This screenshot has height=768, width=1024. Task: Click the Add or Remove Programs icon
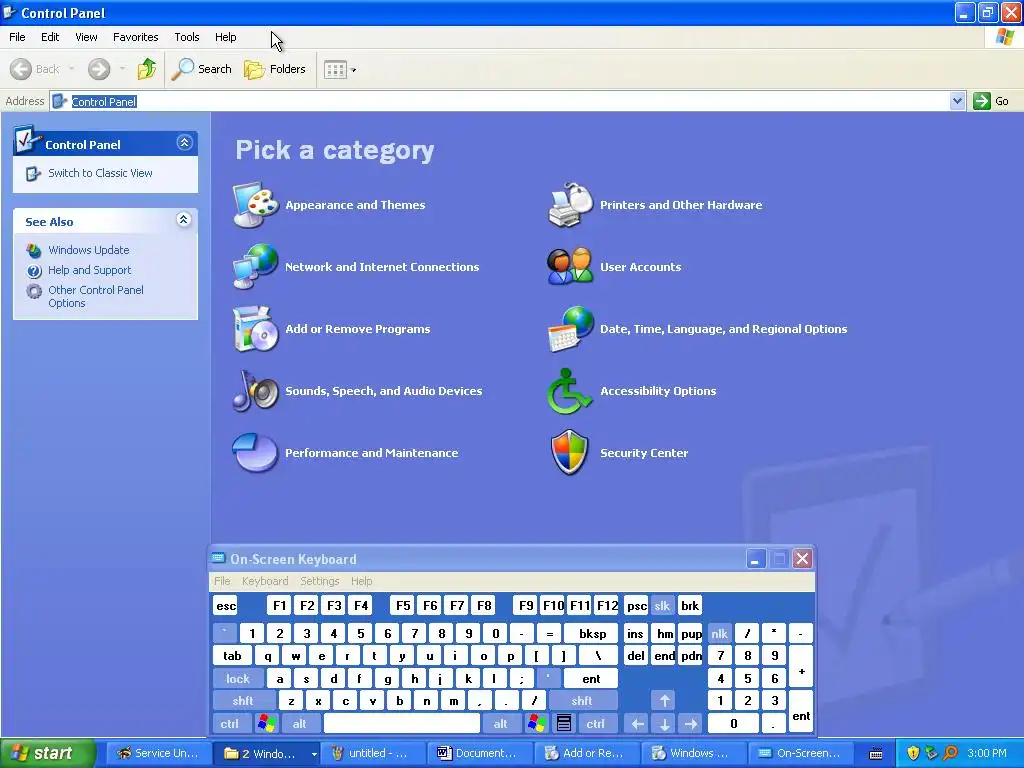[255, 328]
